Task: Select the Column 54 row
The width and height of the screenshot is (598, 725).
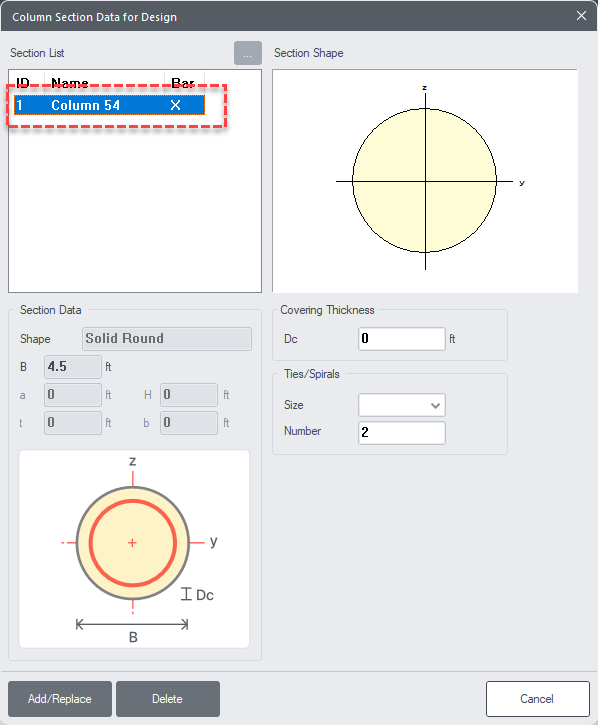Action: tap(109, 105)
